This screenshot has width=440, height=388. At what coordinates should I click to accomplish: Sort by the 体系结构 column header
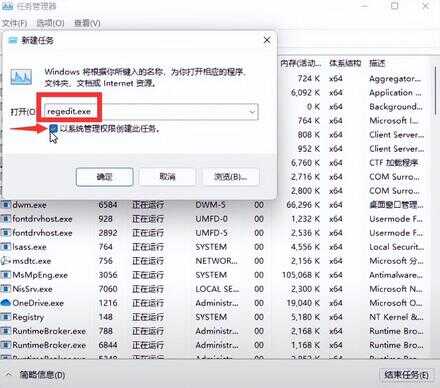click(x=345, y=63)
